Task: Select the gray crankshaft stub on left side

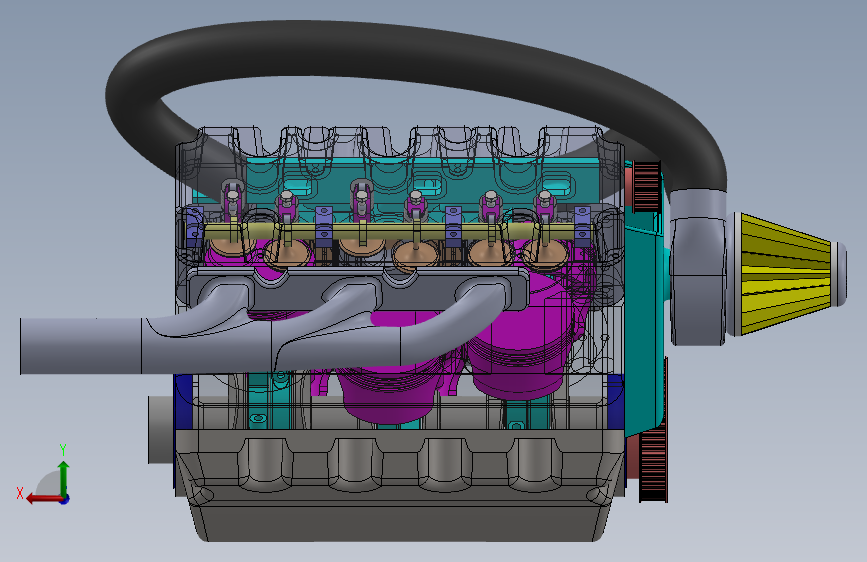Action: pos(161,429)
